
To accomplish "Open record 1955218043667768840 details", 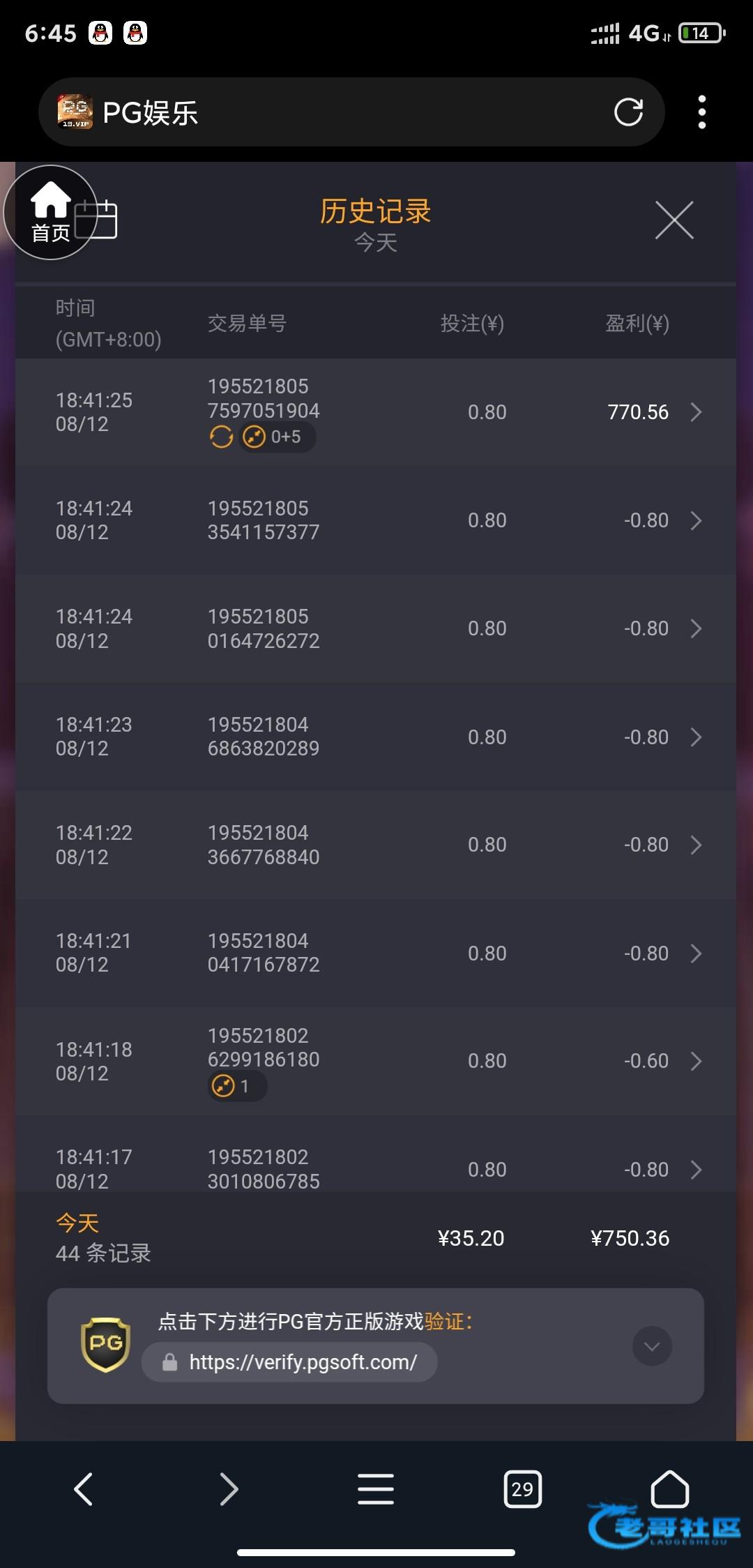I will (x=695, y=845).
